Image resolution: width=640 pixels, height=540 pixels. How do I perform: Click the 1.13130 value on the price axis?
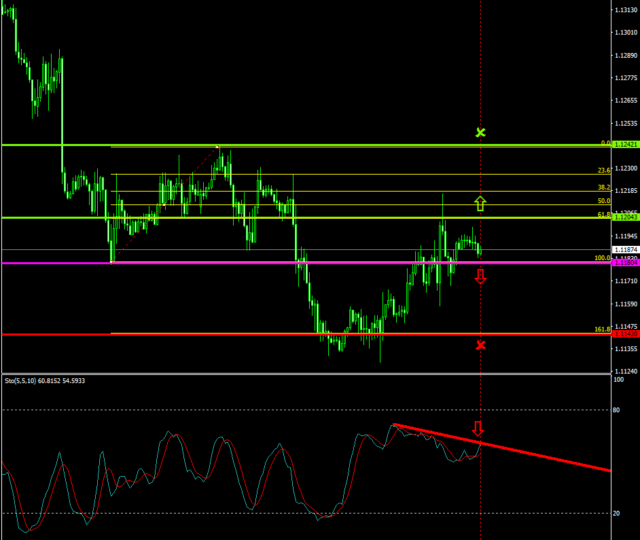tap(624, 11)
